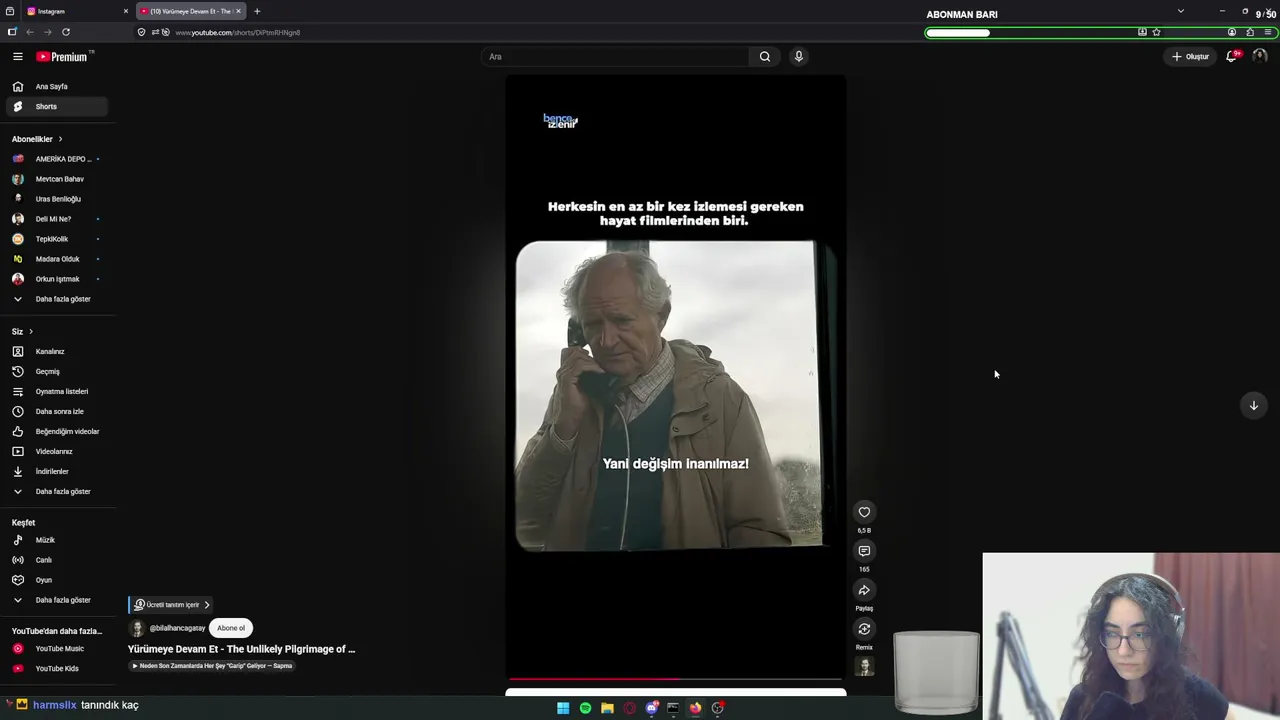Open the browser application menu

pos(1267,32)
